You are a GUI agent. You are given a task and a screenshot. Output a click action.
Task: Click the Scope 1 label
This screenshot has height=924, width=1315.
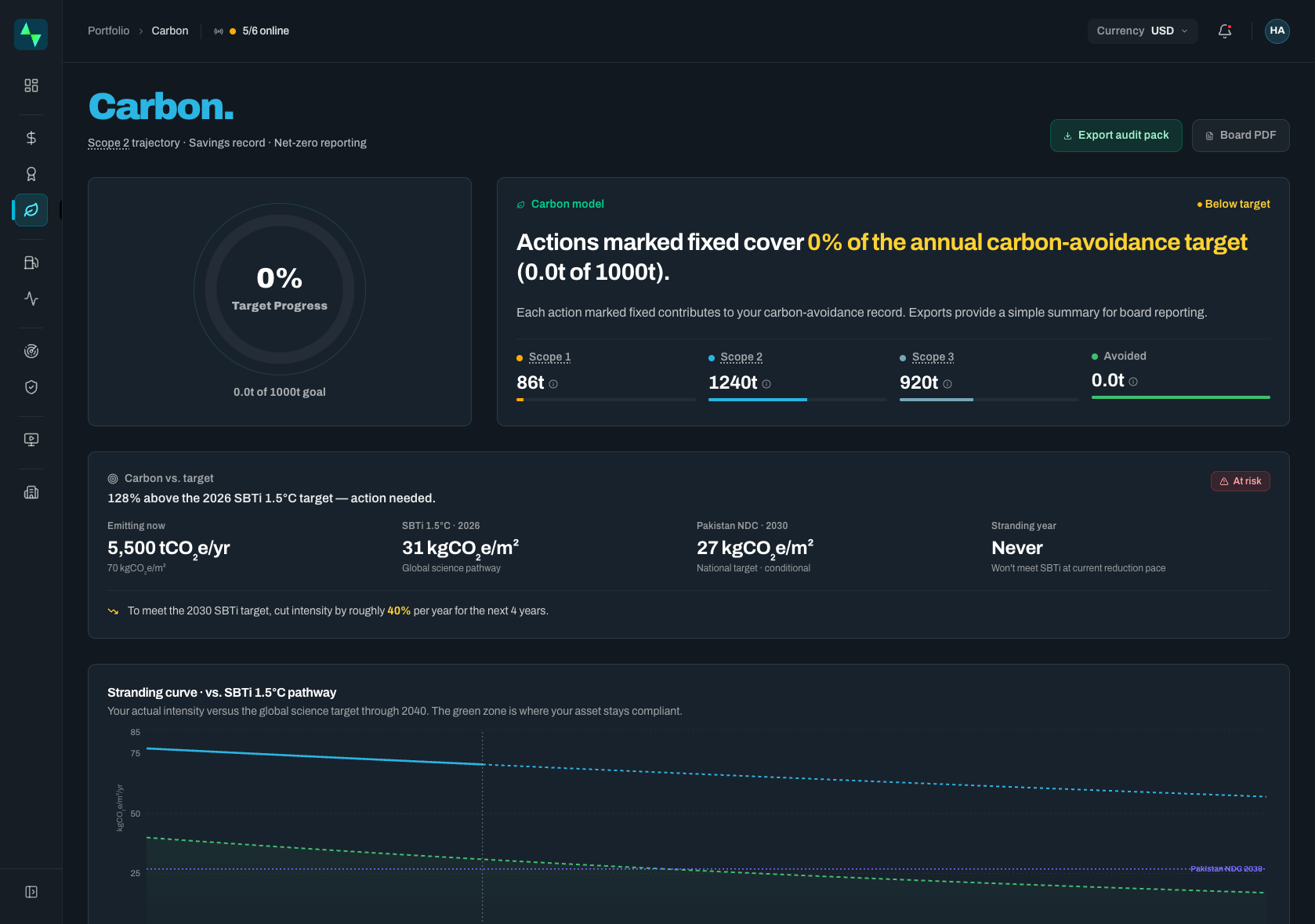click(549, 357)
